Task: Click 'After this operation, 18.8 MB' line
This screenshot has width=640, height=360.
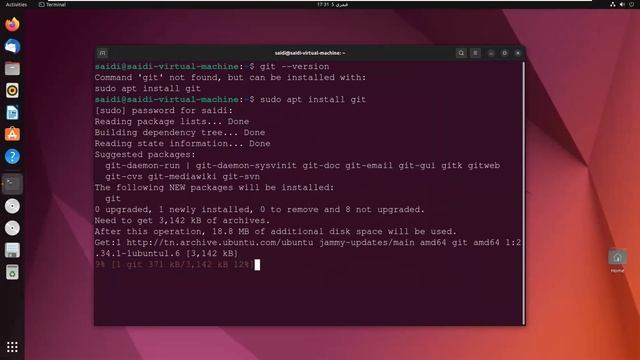Action: [x=276, y=232]
